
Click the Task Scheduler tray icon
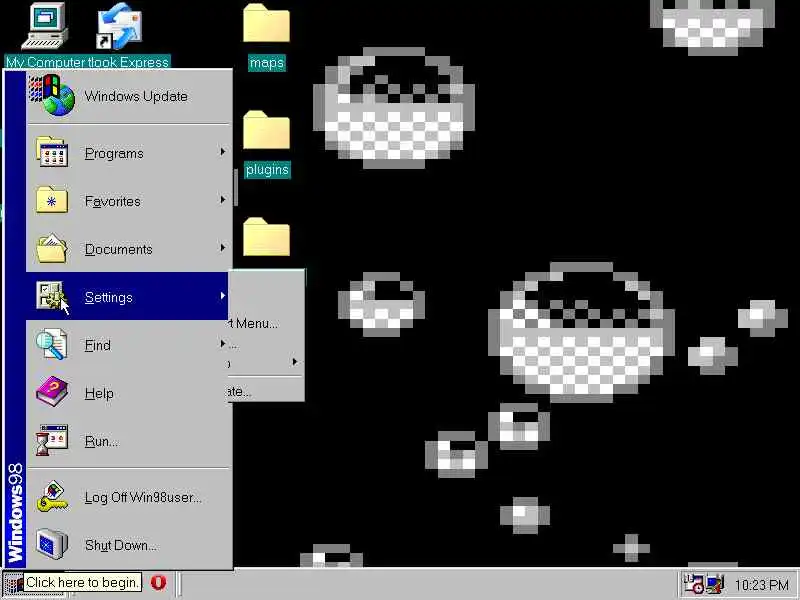click(x=694, y=584)
